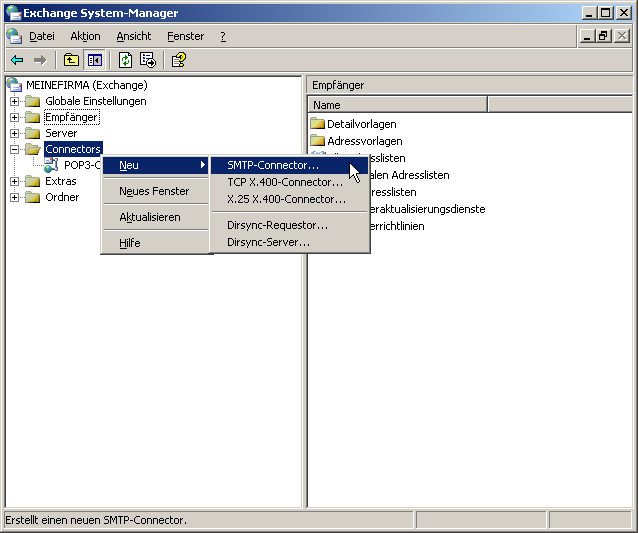This screenshot has height=533, width=638.
Task: Click the Globale Einstellungen folder icon
Action: (x=33, y=101)
